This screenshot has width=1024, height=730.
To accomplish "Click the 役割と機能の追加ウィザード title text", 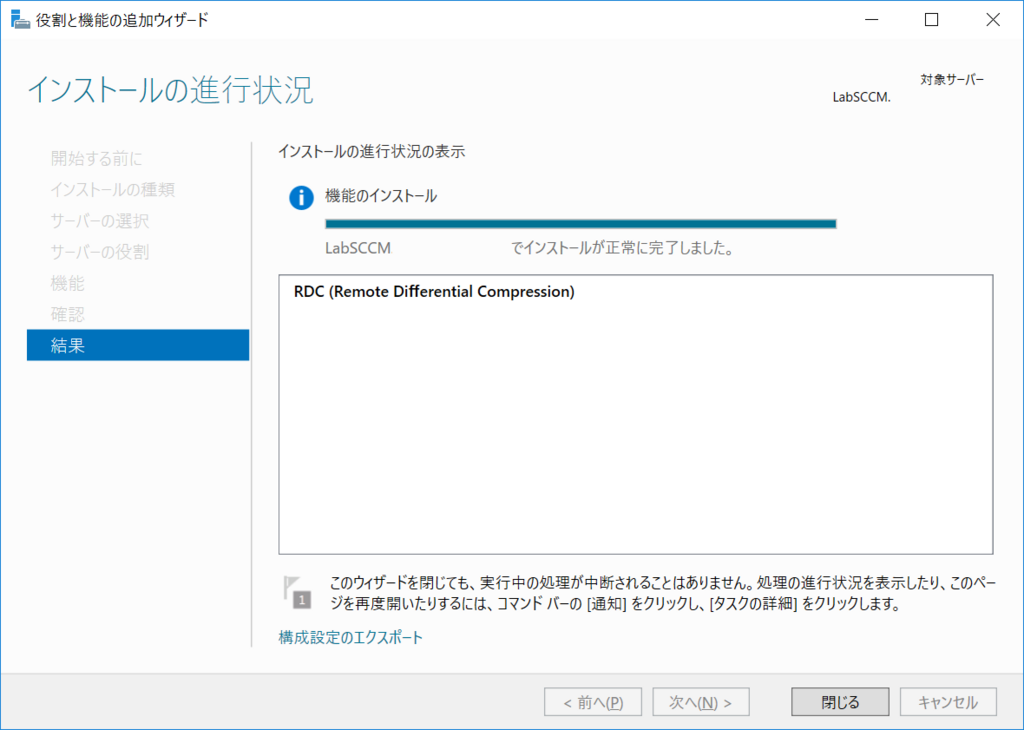I will (122, 20).
